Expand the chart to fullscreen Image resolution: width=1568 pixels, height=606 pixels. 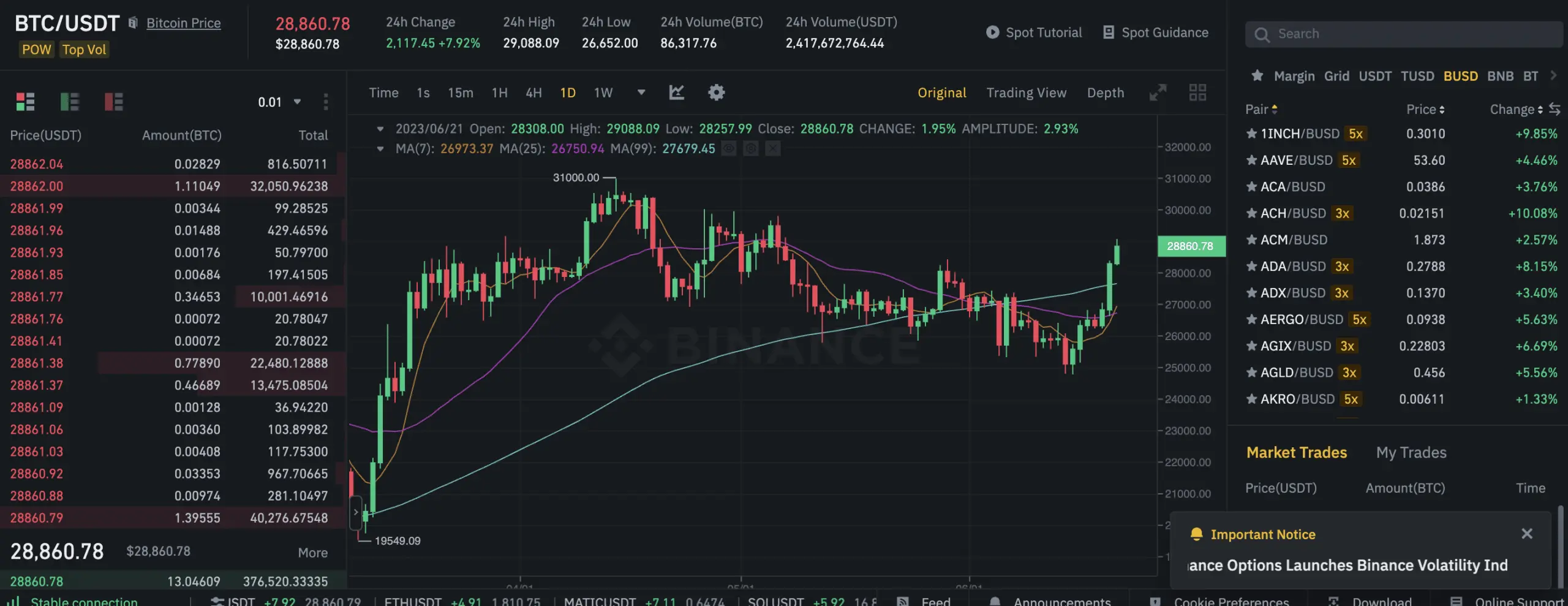tap(1158, 93)
